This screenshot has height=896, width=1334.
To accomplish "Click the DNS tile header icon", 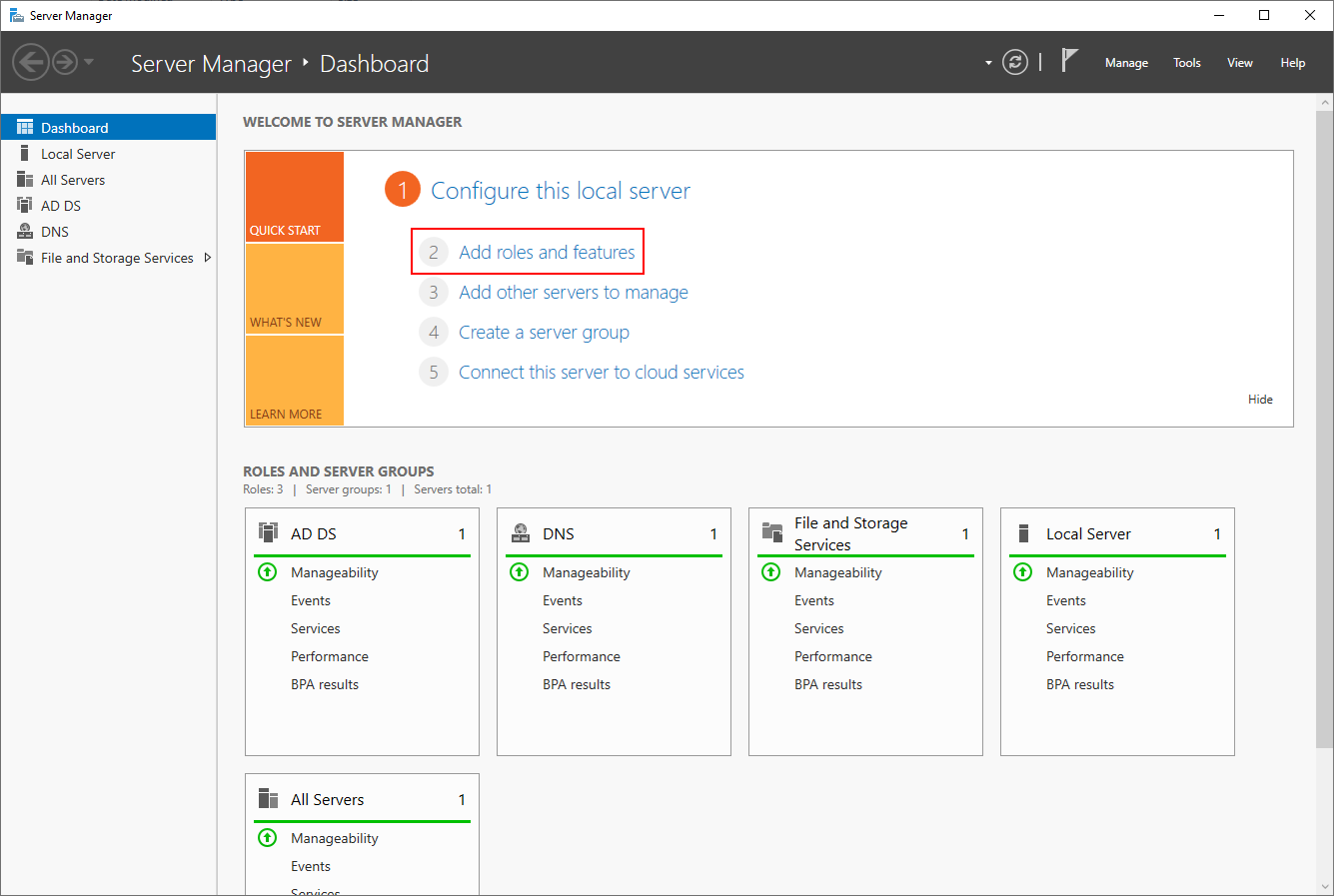I will 520,532.
